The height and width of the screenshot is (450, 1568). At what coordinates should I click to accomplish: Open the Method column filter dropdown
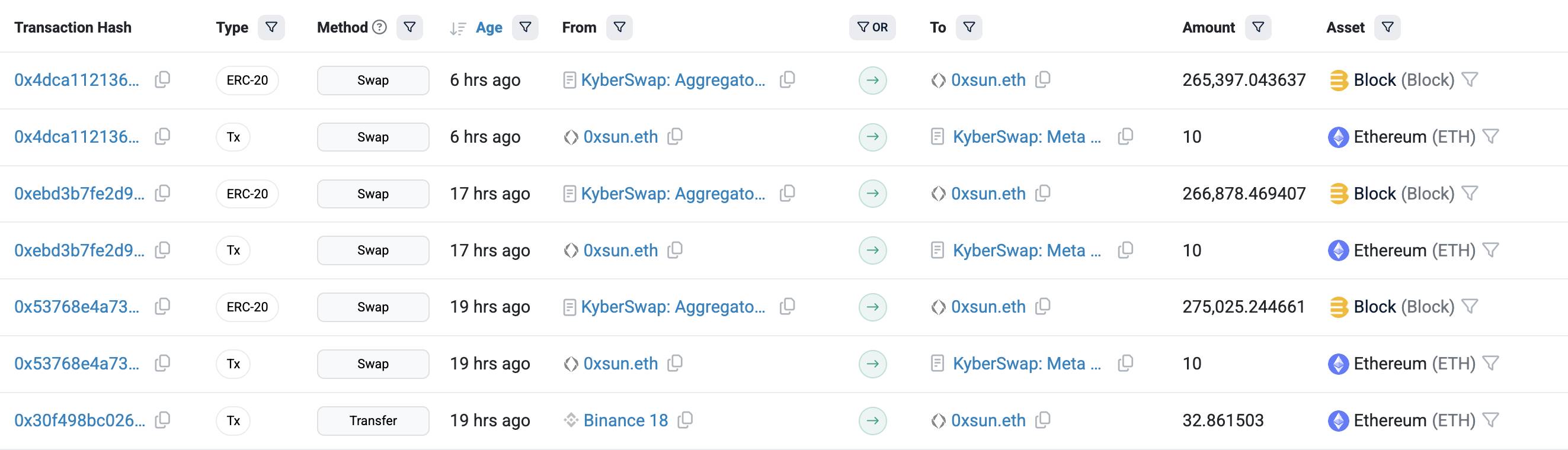coord(409,27)
